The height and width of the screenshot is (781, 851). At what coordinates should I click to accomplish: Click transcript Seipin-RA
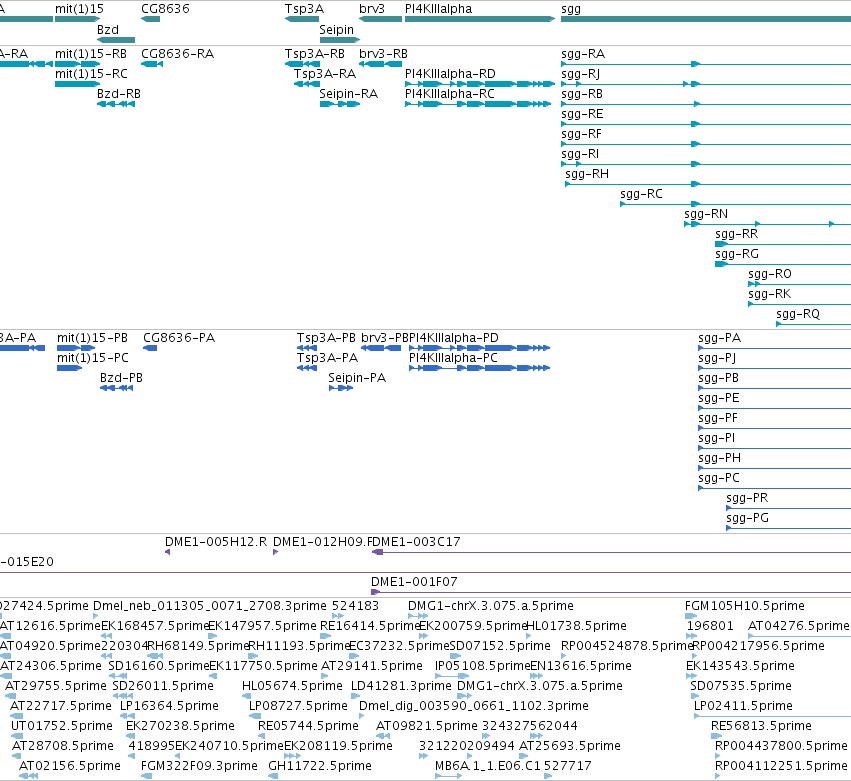point(340,104)
